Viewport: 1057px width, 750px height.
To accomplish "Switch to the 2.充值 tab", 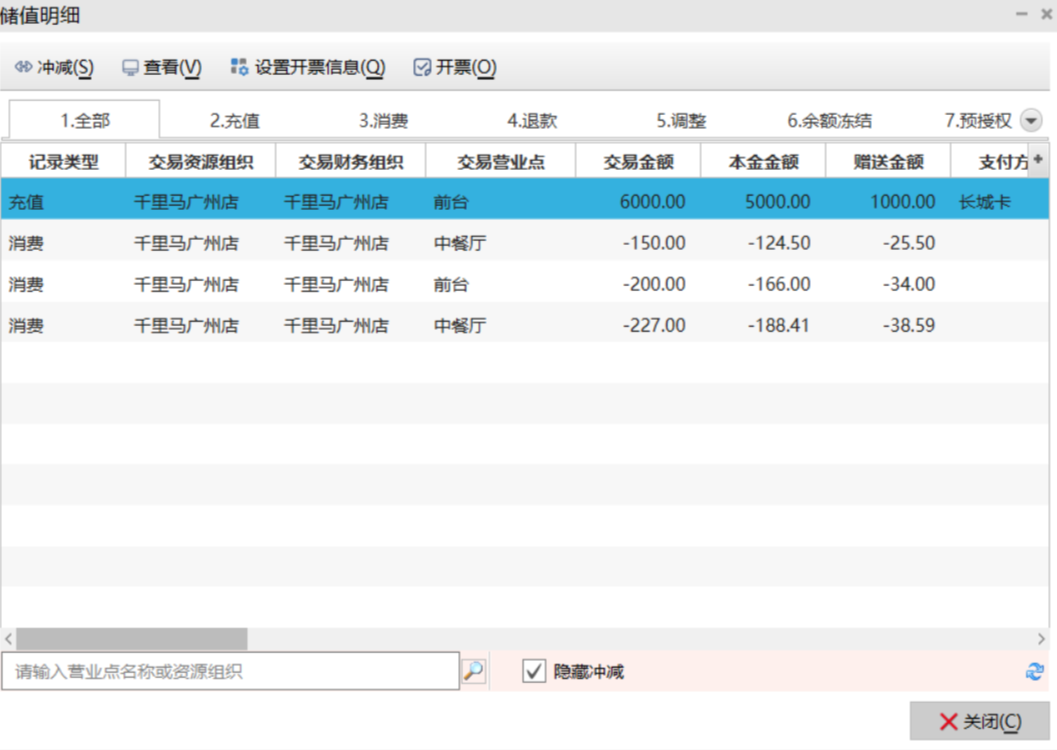I will click(x=234, y=121).
